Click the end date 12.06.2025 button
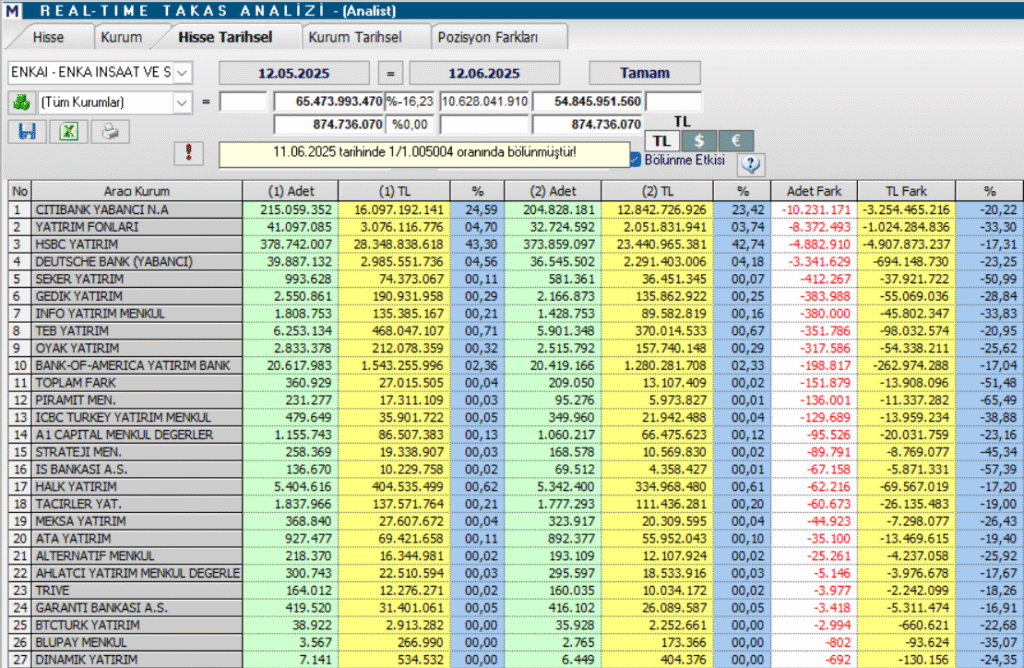The height and width of the screenshot is (668, 1024). [x=484, y=73]
